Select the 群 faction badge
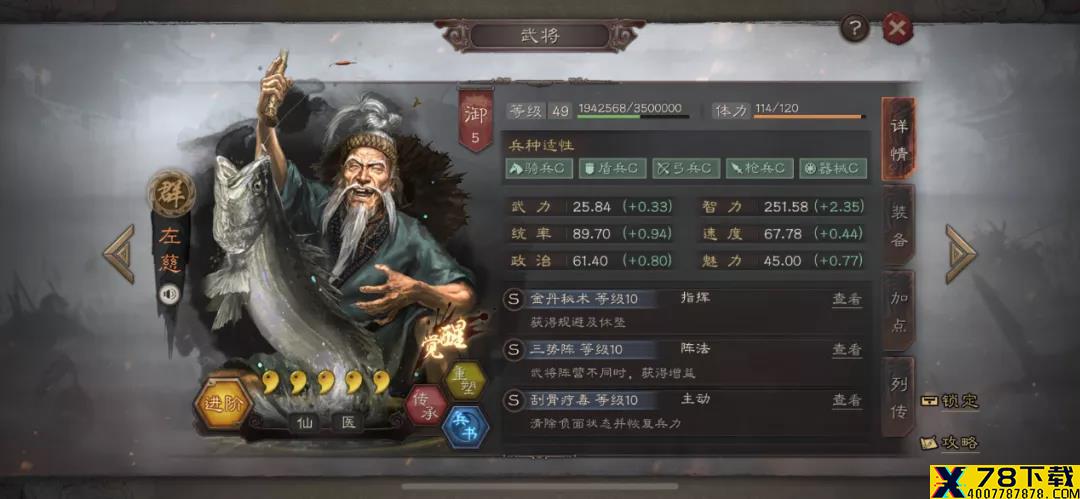This screenshot has height=499, width=1080. [171, 192]
